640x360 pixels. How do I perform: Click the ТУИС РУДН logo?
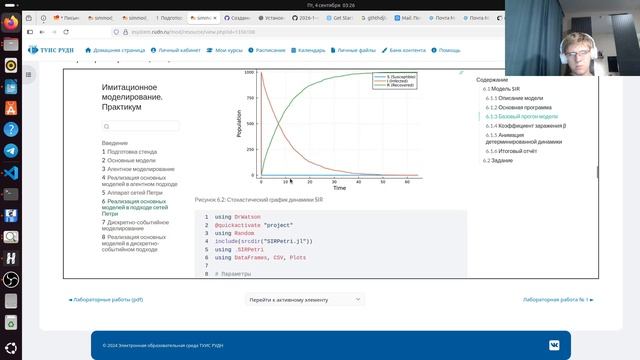pyautogui.click(x=51, y=50)
